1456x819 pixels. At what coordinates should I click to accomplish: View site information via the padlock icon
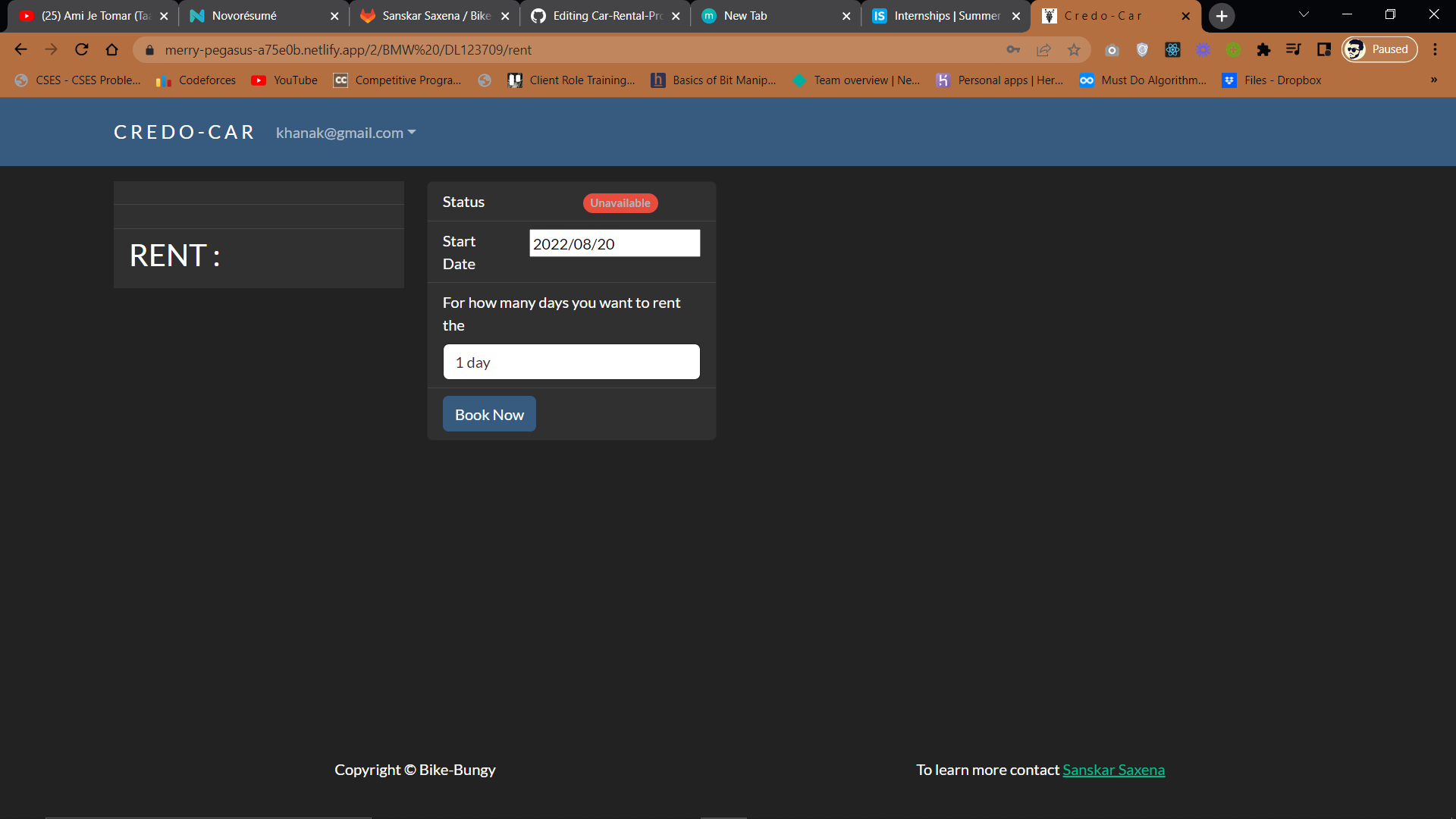[x=149, y=50]
